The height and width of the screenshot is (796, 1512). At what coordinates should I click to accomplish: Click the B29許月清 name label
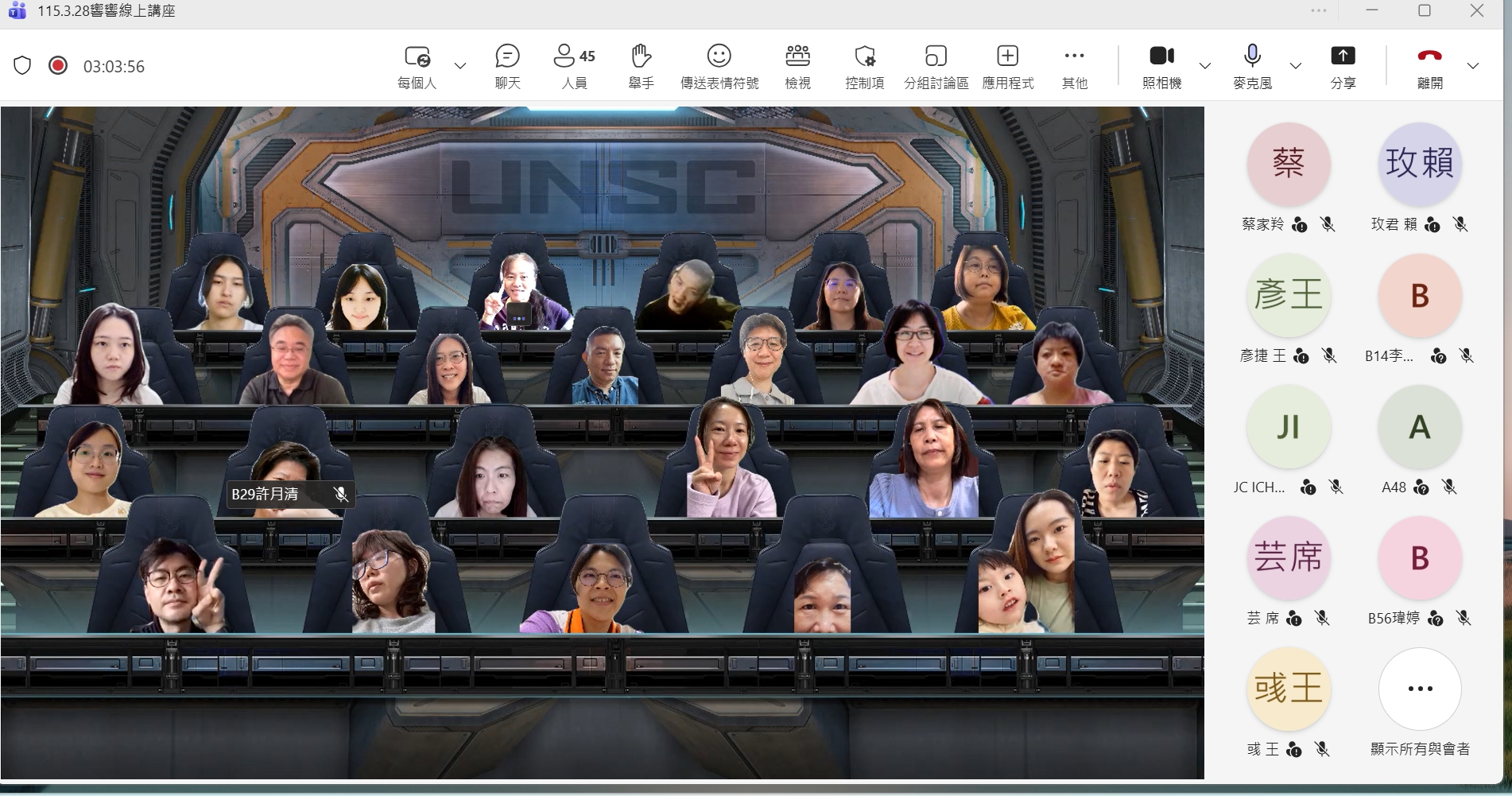(265, 495)
